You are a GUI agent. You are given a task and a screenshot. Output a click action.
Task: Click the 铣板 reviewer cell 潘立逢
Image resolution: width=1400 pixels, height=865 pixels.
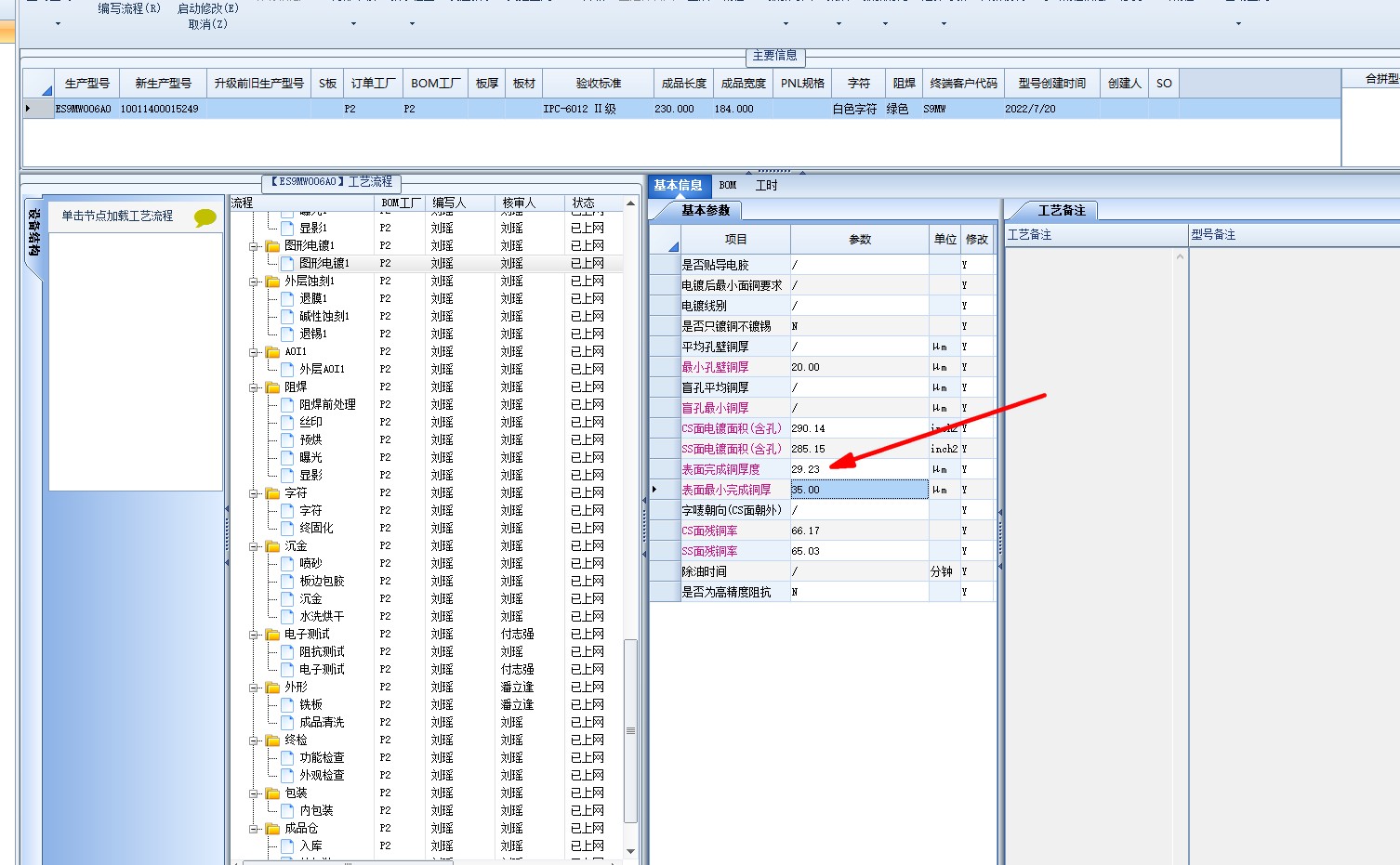[517, 704]
